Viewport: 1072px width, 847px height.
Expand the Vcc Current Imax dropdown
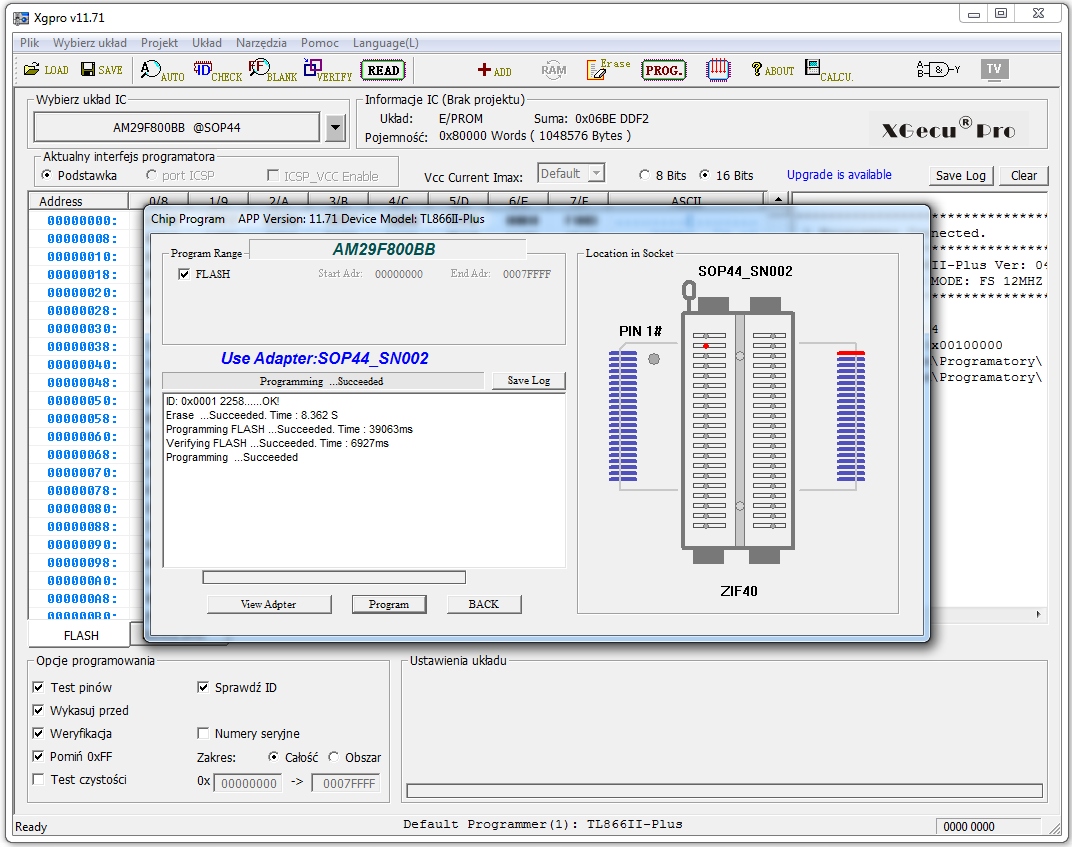coord(596,173)
